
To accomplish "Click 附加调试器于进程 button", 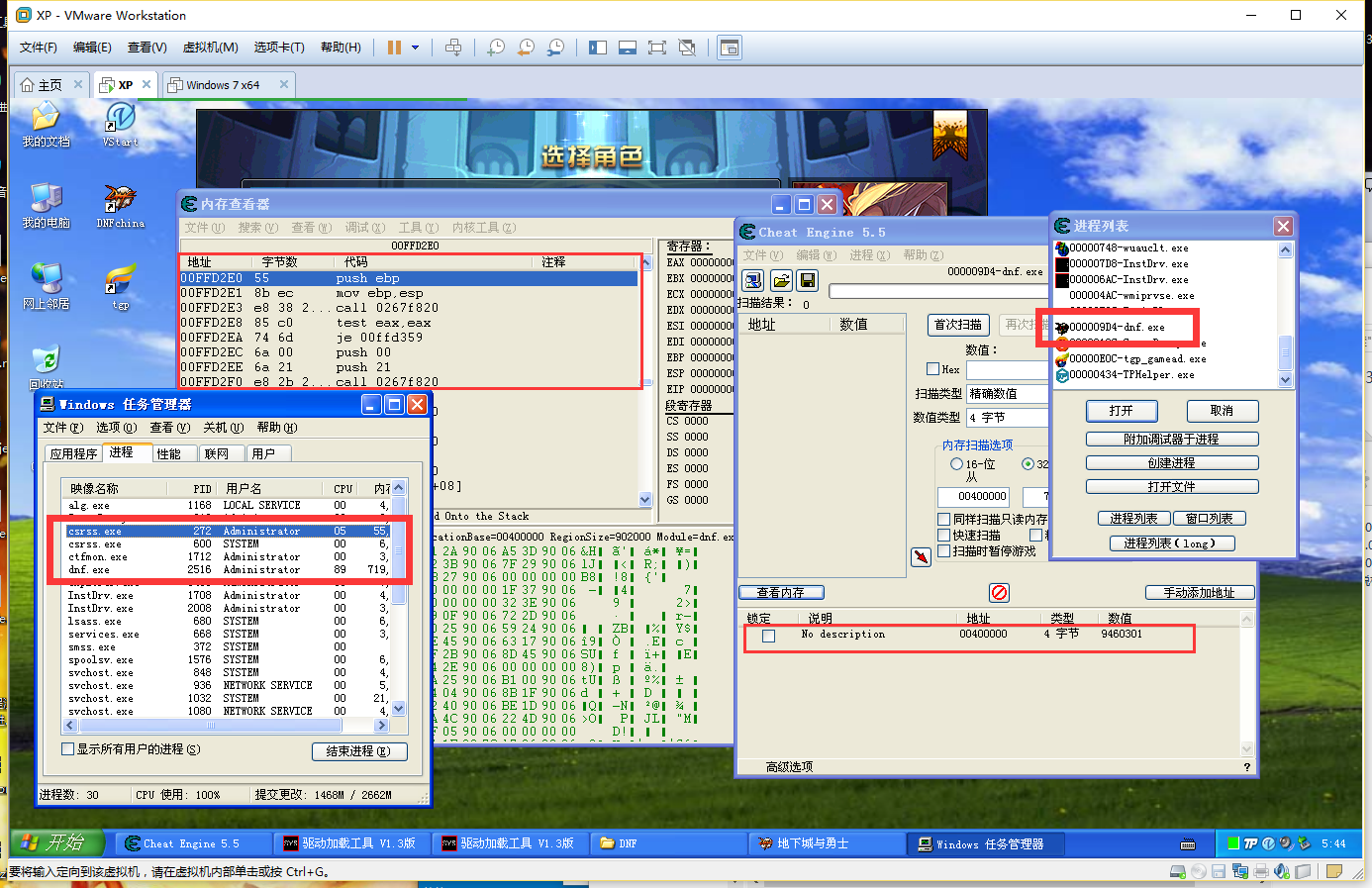I will (1172, 440).
